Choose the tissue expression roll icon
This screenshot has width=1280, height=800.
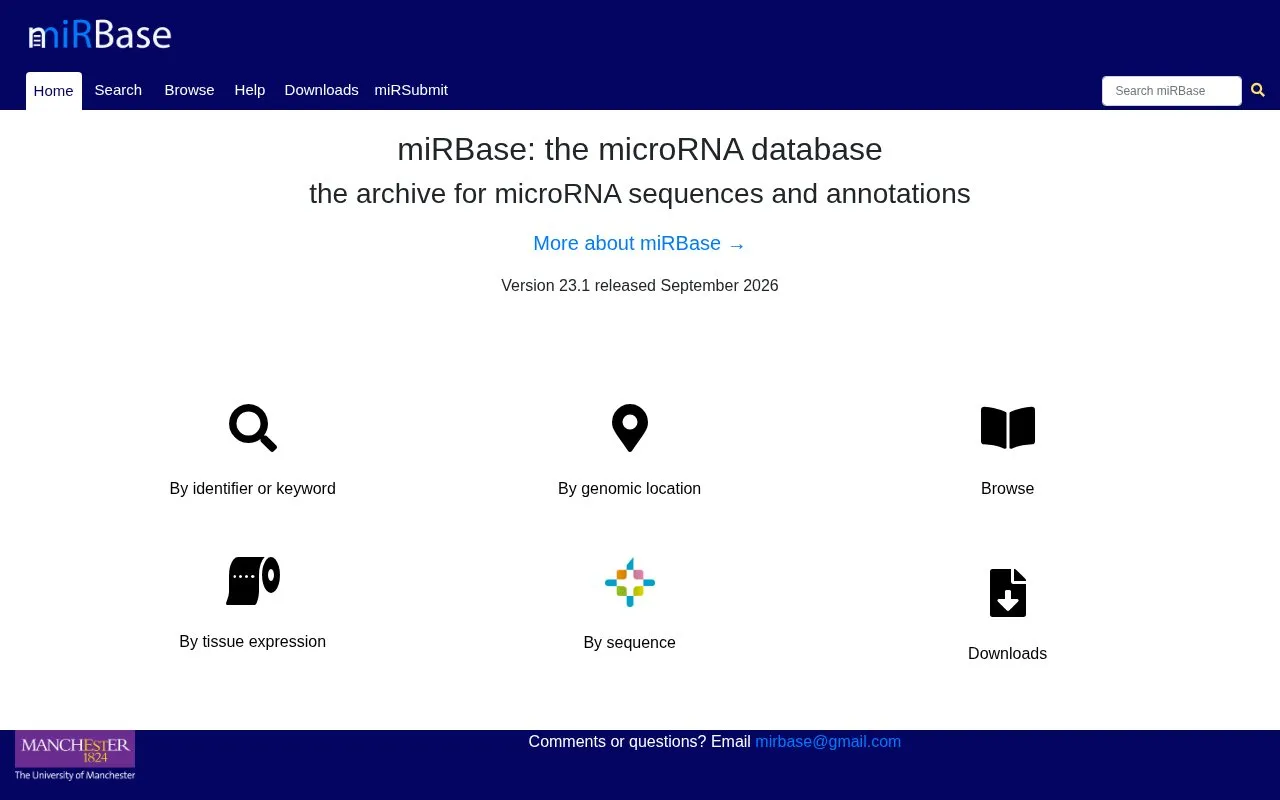click(253, 581)
